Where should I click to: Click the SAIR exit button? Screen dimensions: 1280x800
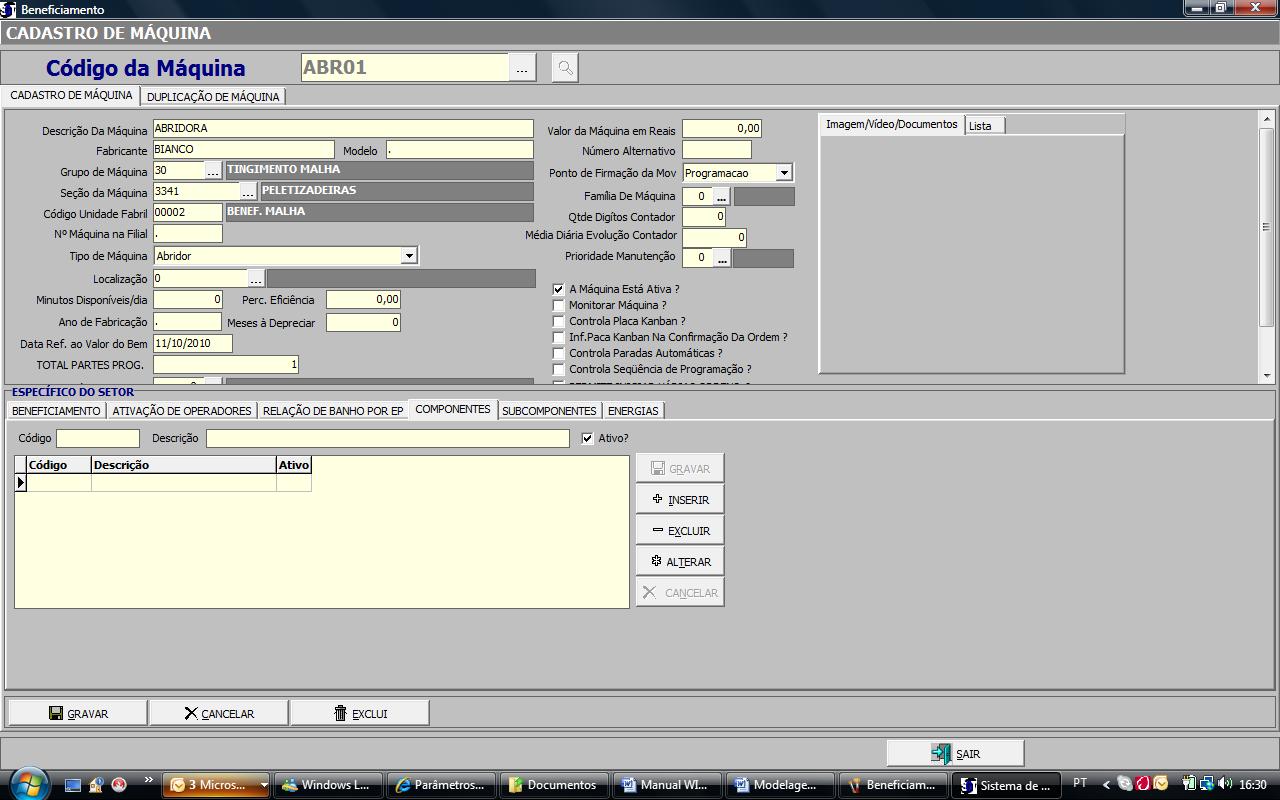point(955,753)
